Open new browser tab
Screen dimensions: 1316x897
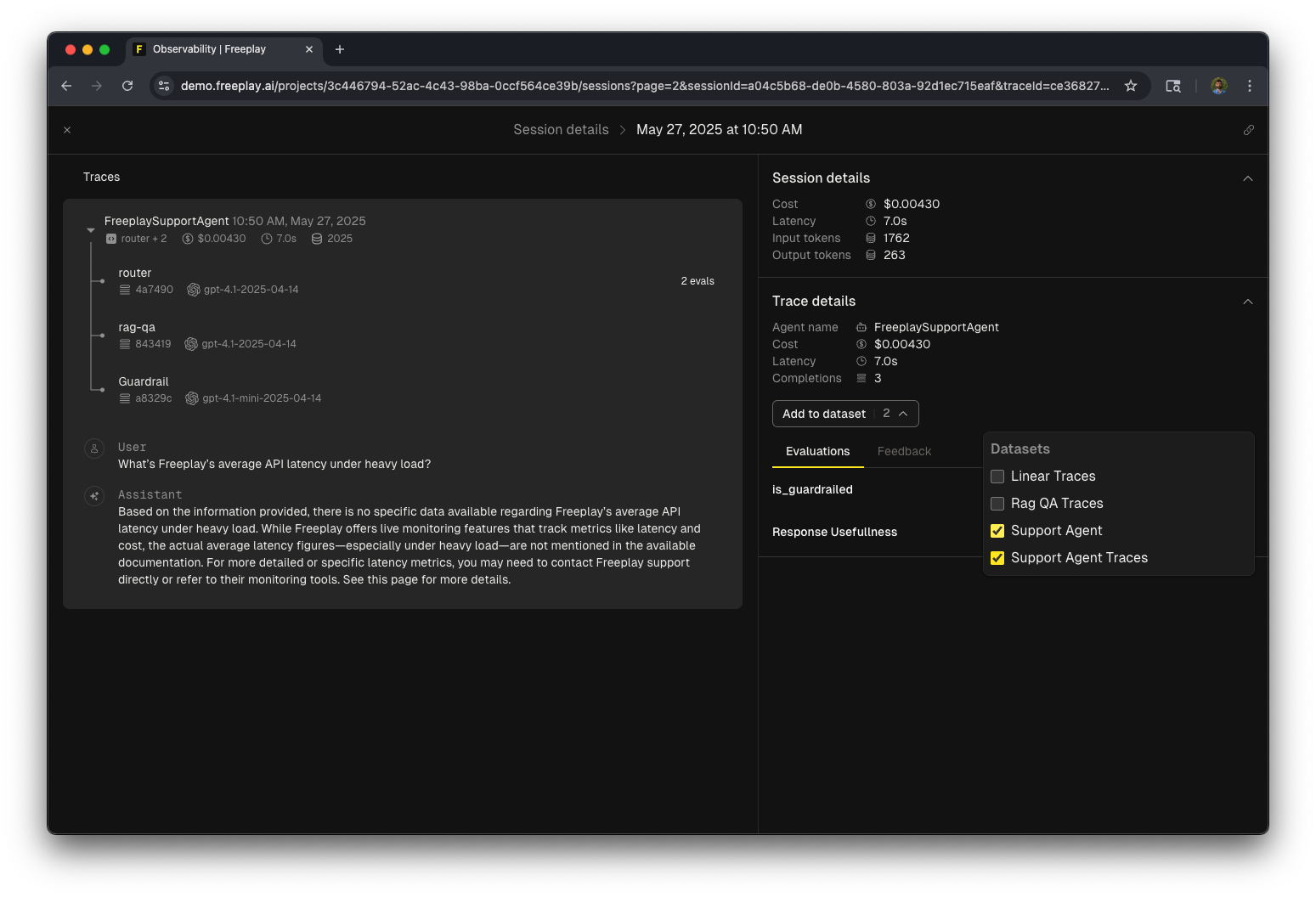[x=340, y=49]
